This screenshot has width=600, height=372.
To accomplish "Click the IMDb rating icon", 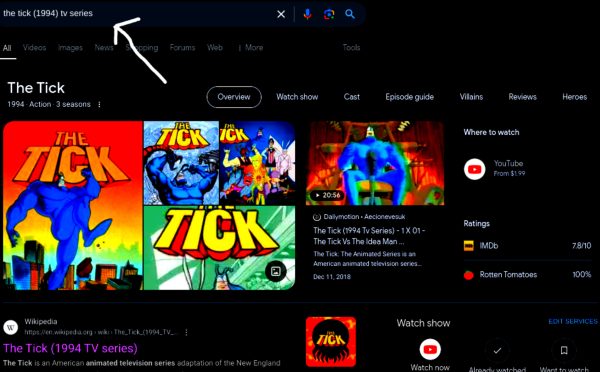I will 469,246.
